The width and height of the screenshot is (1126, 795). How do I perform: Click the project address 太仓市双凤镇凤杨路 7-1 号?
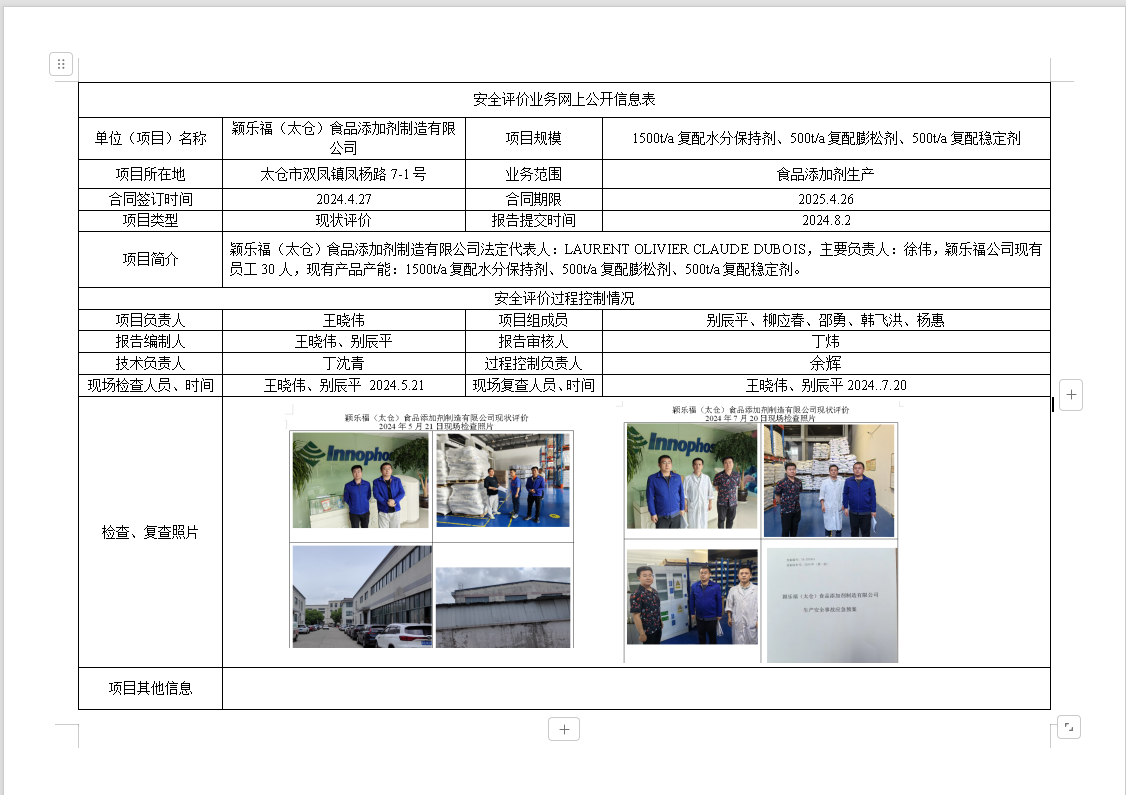pos(343,174)
